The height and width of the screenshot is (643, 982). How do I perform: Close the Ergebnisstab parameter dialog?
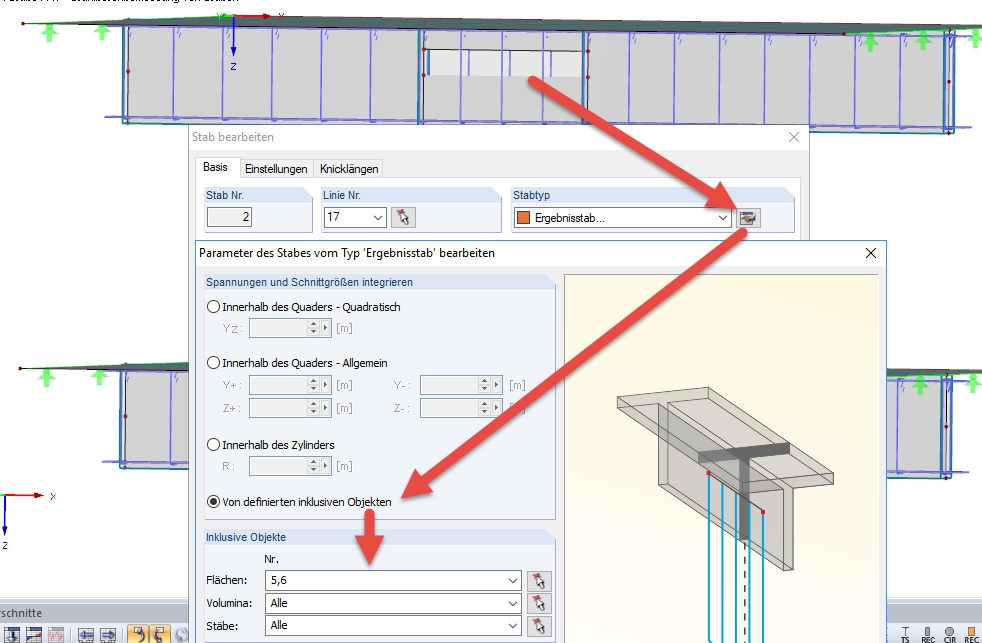pos(871,253)
